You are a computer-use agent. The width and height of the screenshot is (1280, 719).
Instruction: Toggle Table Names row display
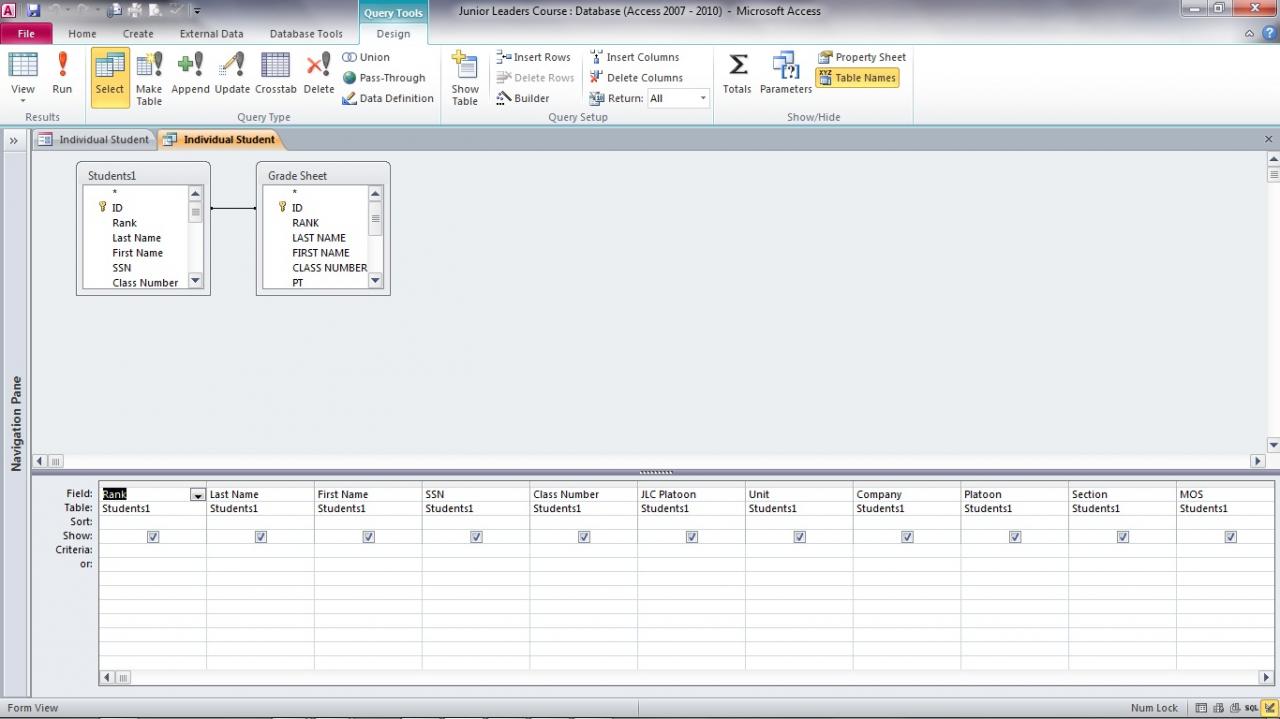(857, 78)
